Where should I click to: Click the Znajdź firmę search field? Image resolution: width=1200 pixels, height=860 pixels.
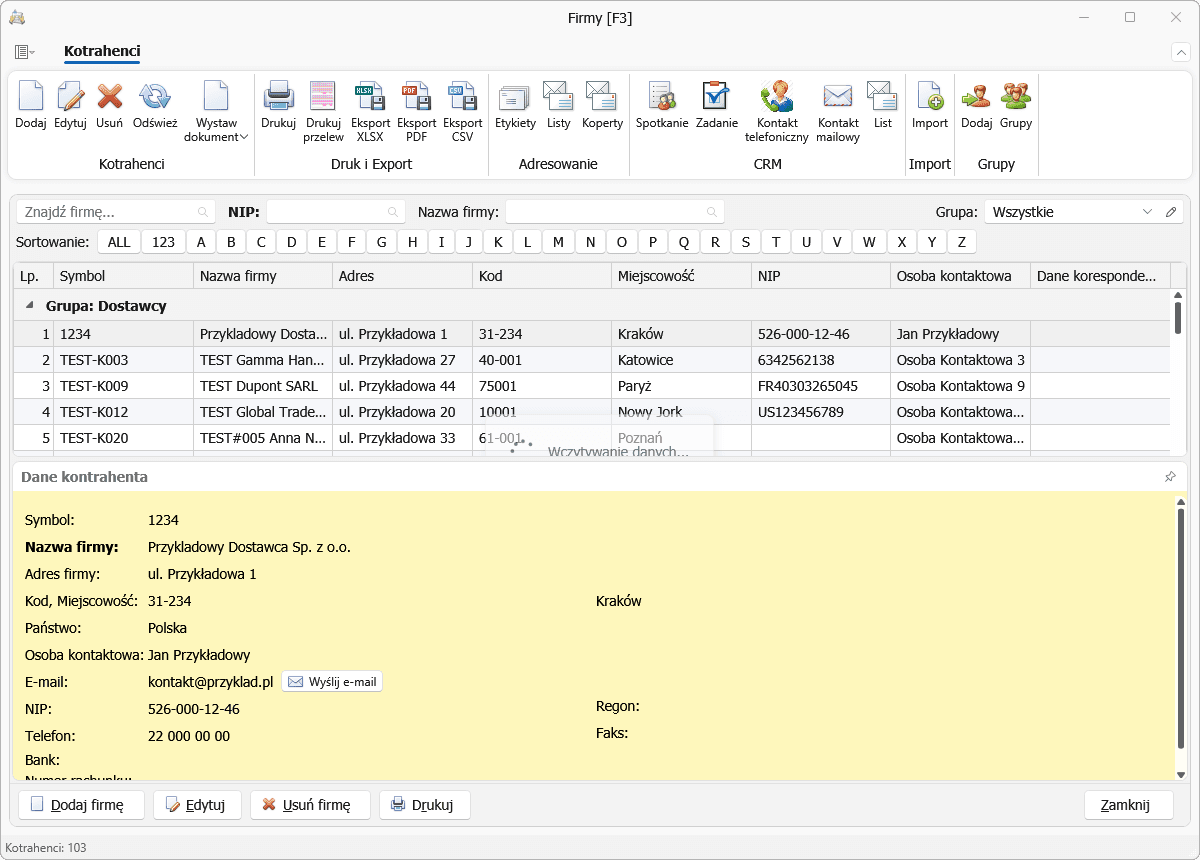[116, 212]
